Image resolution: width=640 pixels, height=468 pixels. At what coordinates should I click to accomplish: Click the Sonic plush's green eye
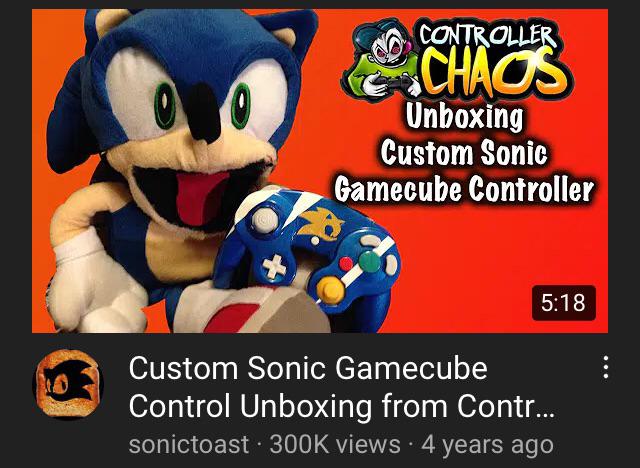(x=165, y=105)
